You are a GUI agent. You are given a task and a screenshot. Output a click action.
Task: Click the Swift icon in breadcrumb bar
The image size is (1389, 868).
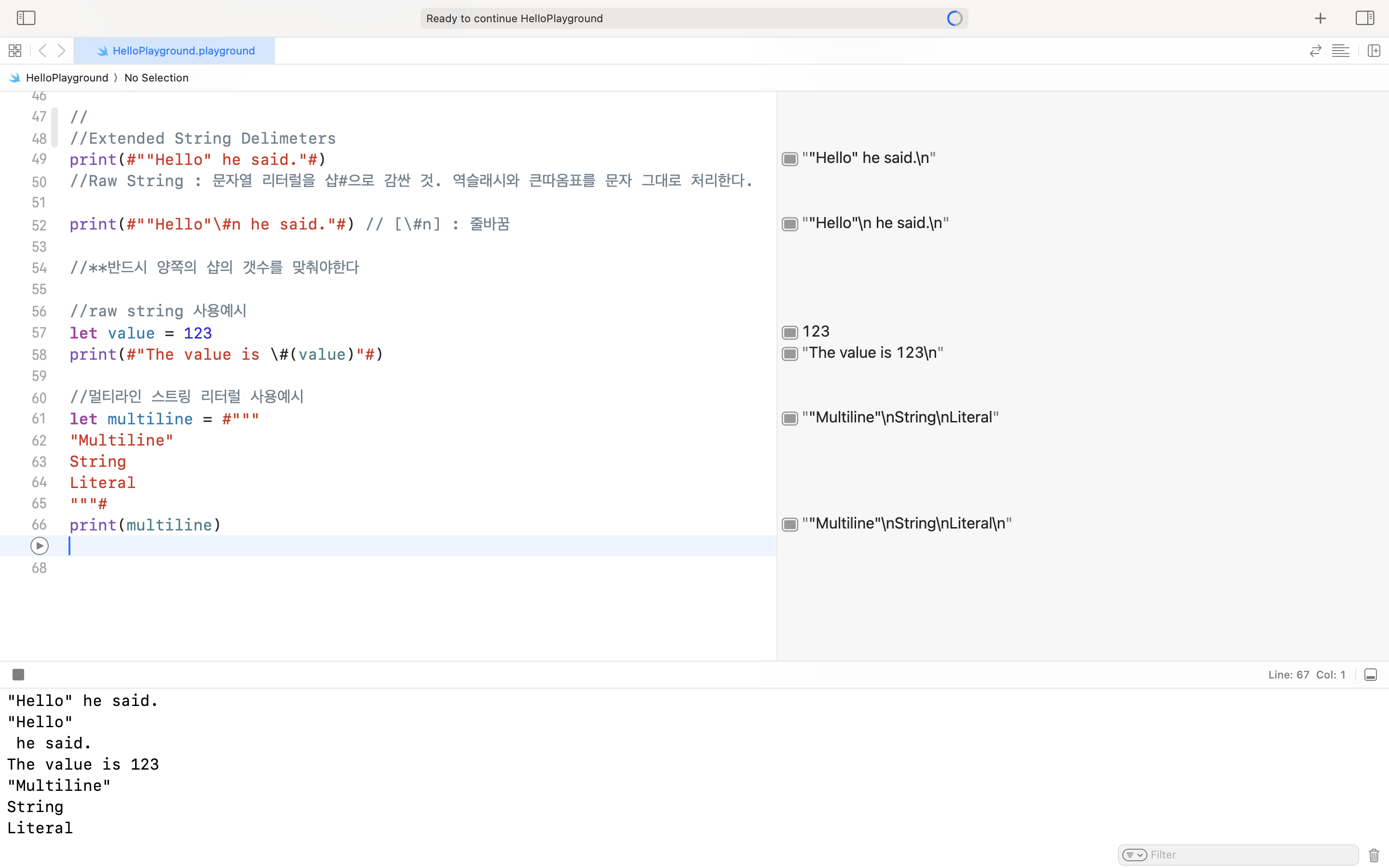[x=15, y=78]
